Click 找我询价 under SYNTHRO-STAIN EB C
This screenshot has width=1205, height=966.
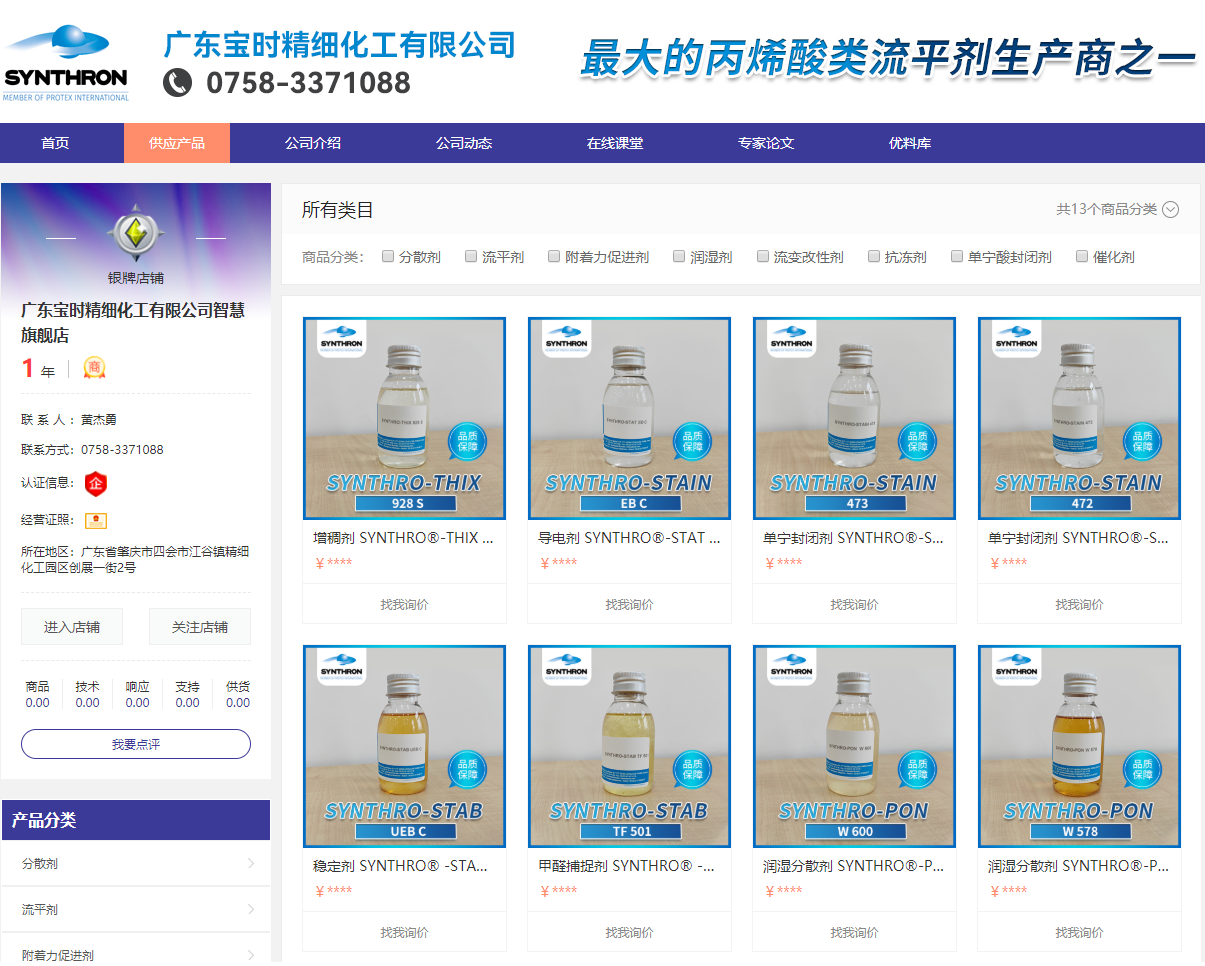(x=629, y=604)
